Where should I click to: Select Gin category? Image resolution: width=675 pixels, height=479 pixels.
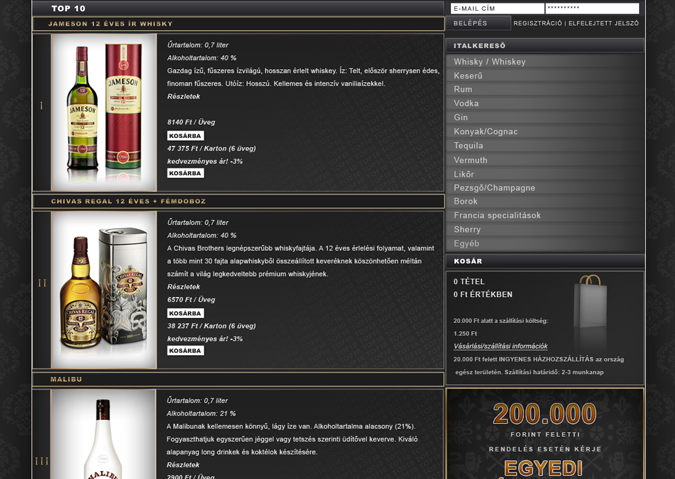[545, 117]
